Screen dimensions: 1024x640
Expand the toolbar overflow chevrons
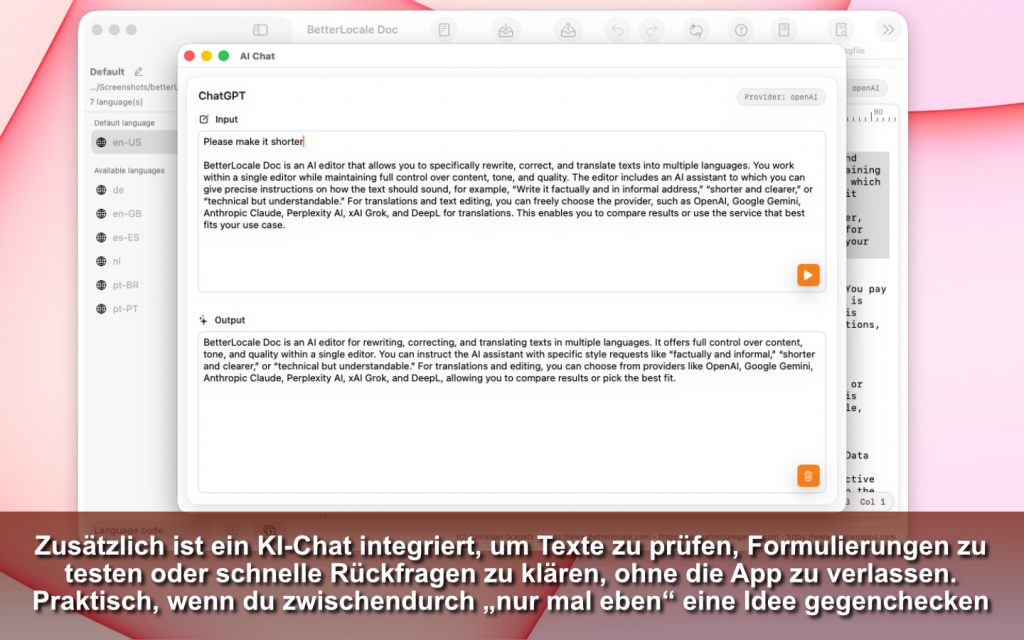[x=886, y=30]
